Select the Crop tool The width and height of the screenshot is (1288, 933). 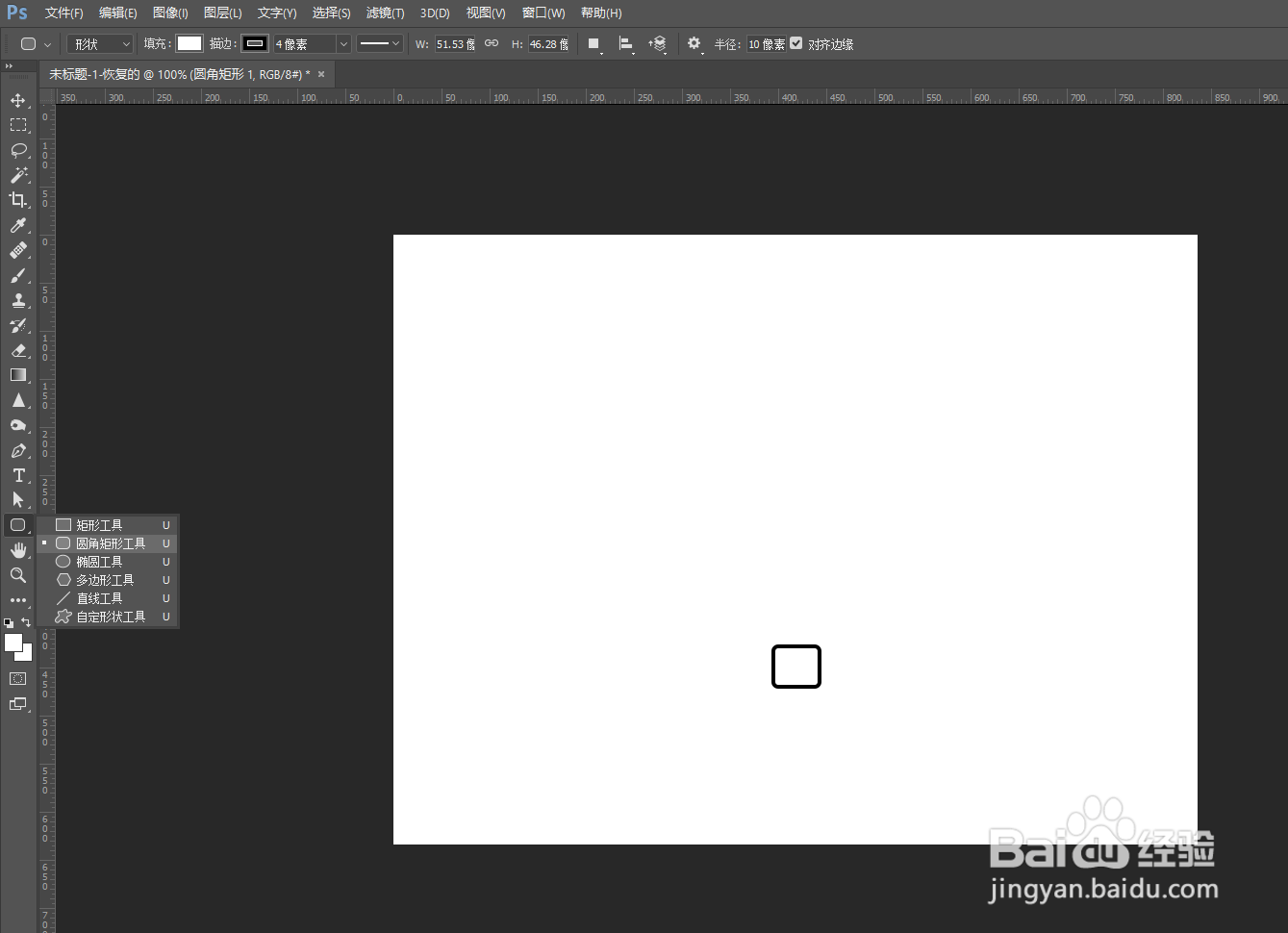18,200
